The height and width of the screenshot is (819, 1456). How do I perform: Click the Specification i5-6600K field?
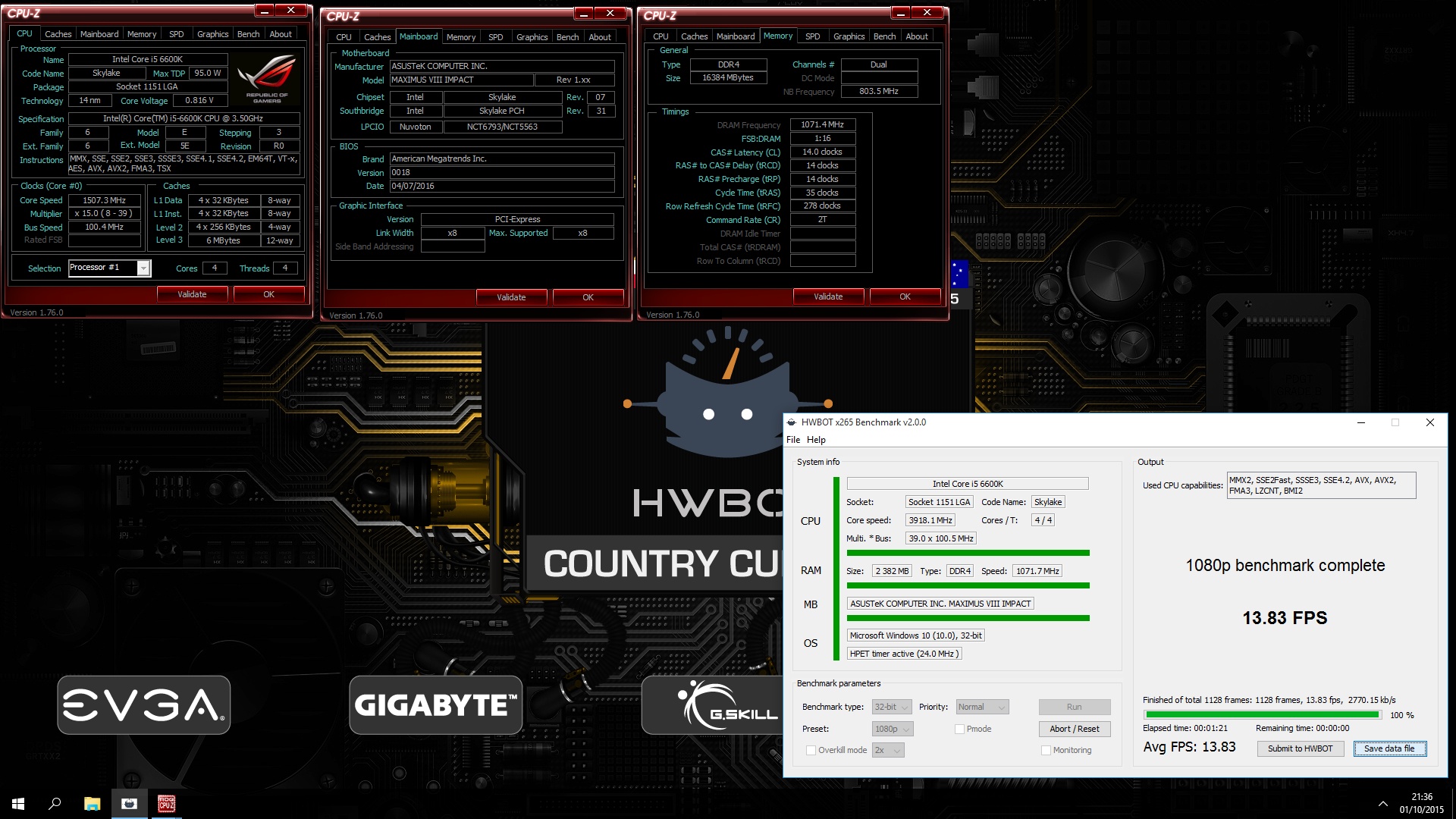coord(184,118)
